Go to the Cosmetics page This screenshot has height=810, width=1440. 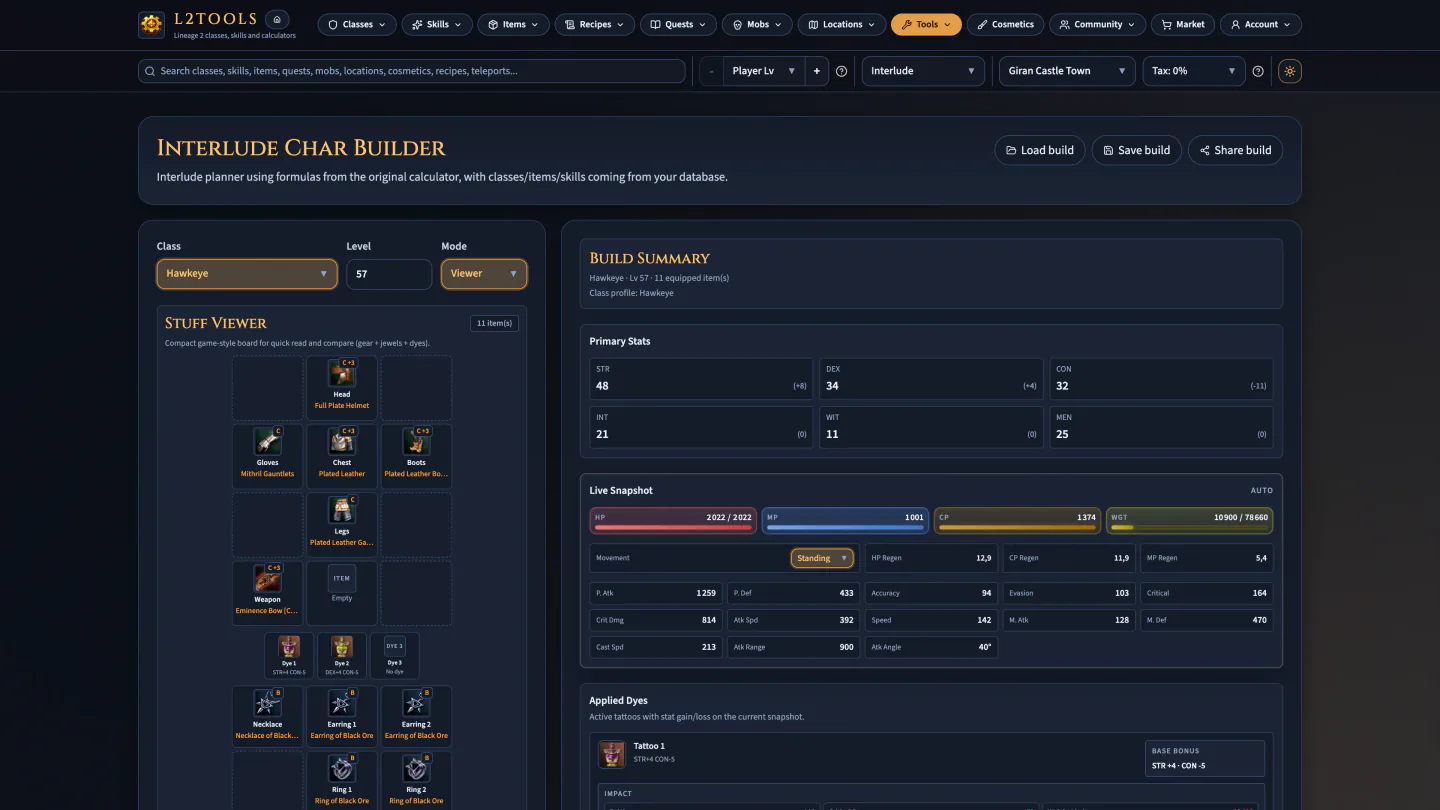point(1005,24)
